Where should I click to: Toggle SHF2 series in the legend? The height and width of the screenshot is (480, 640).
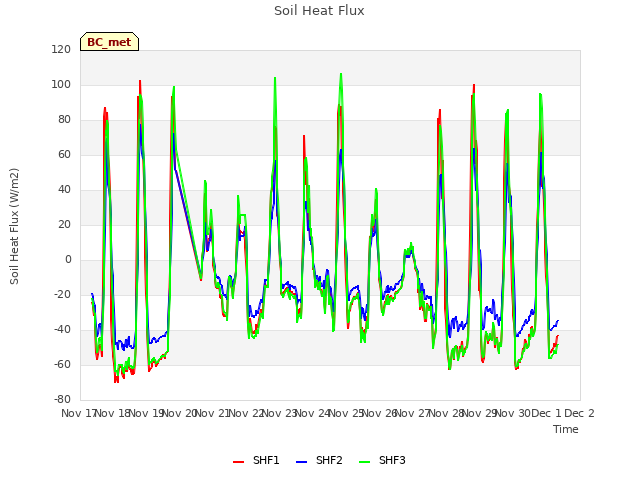point(319,460)
